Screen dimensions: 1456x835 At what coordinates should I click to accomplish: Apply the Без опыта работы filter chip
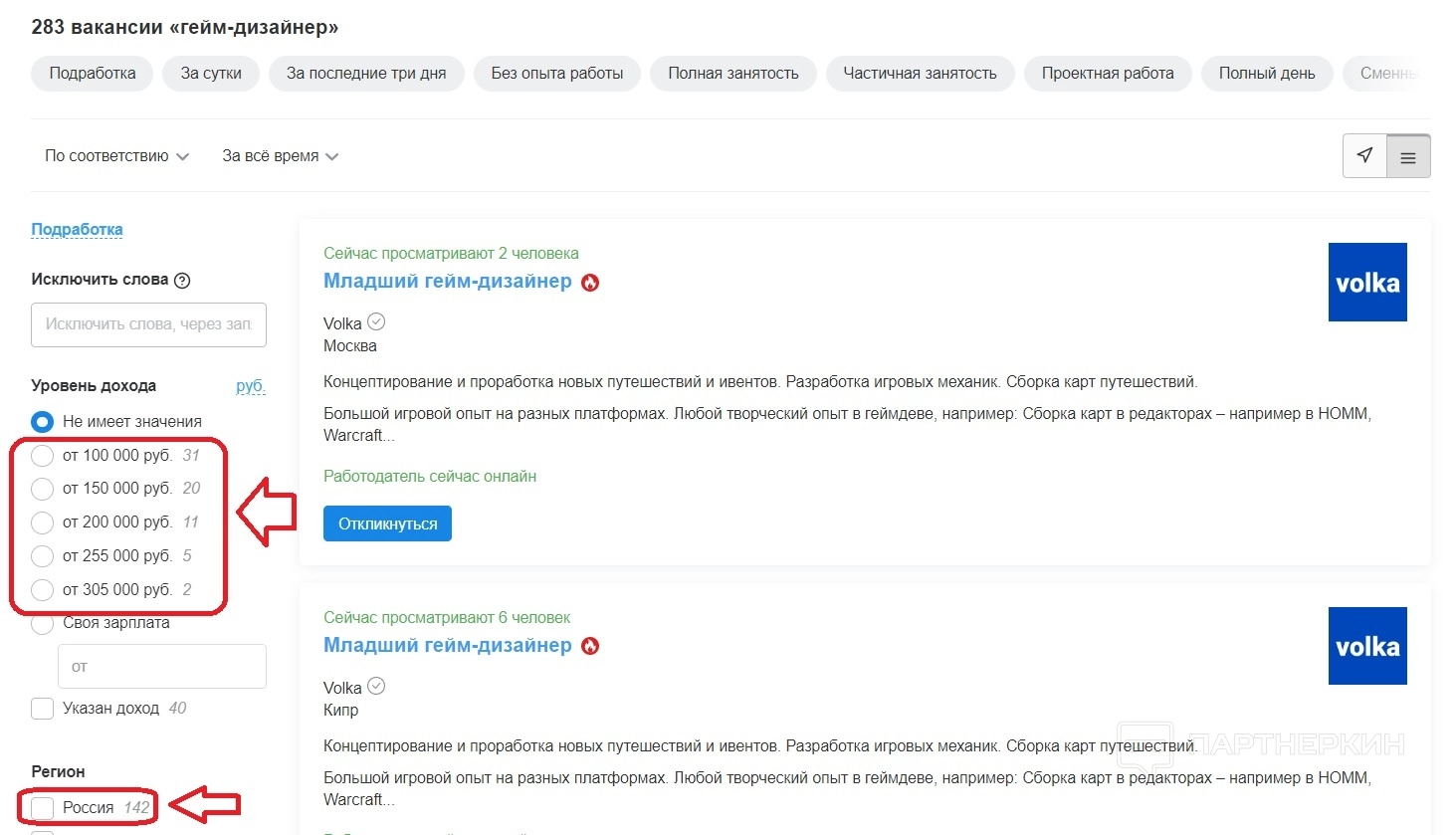[556, 74]
